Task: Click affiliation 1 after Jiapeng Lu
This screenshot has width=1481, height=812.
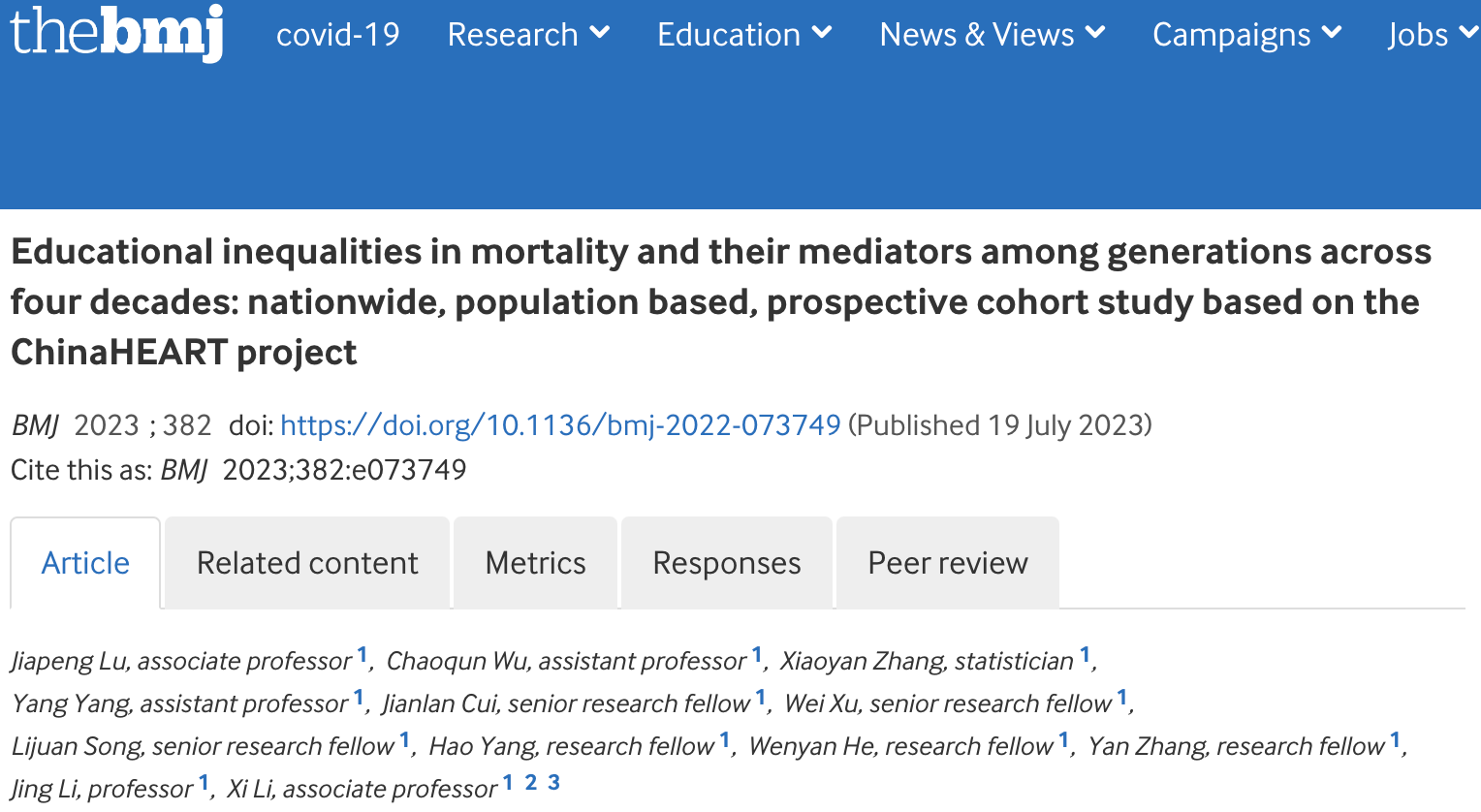Action: click(362, 655)
